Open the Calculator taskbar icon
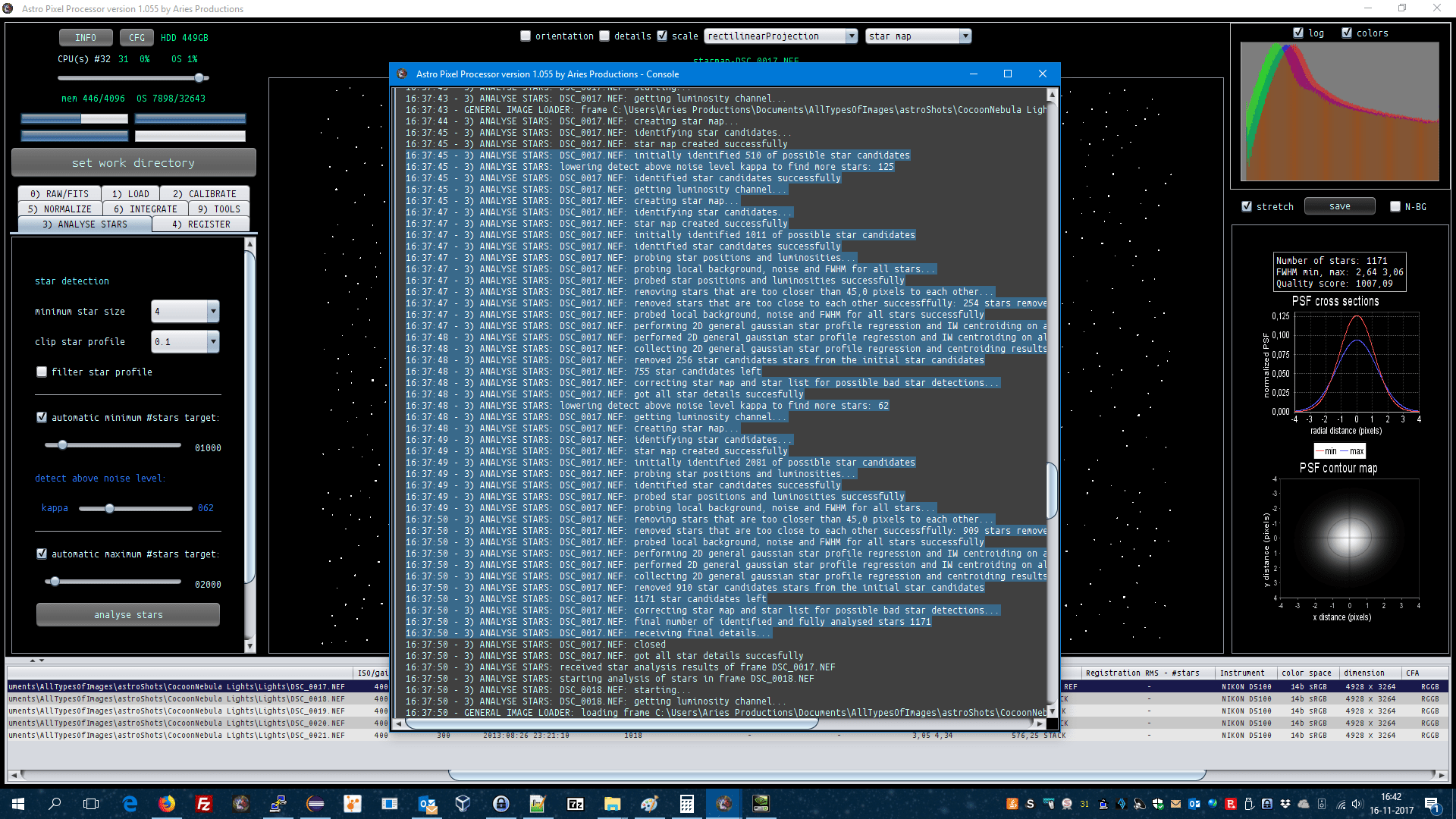 (x=686, y=804)
